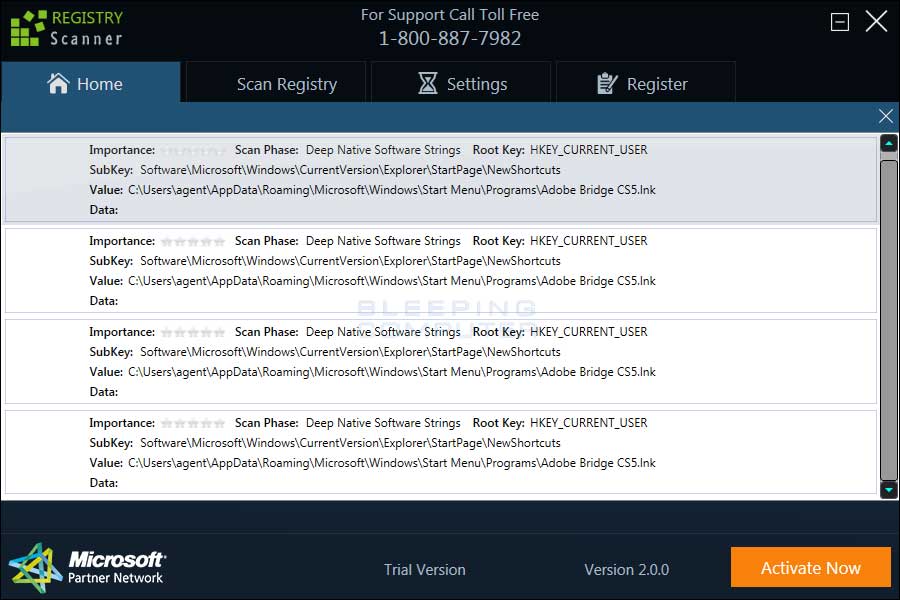Click the scrollbar down arrow
The height and width of the screenshot is (600, 900).
[889, 490]
